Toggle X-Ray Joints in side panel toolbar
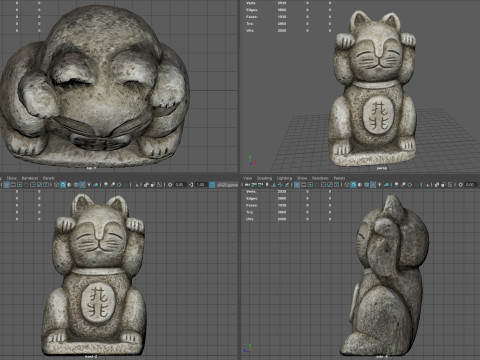The image size is (480, 360). click(x=450, y=184)
